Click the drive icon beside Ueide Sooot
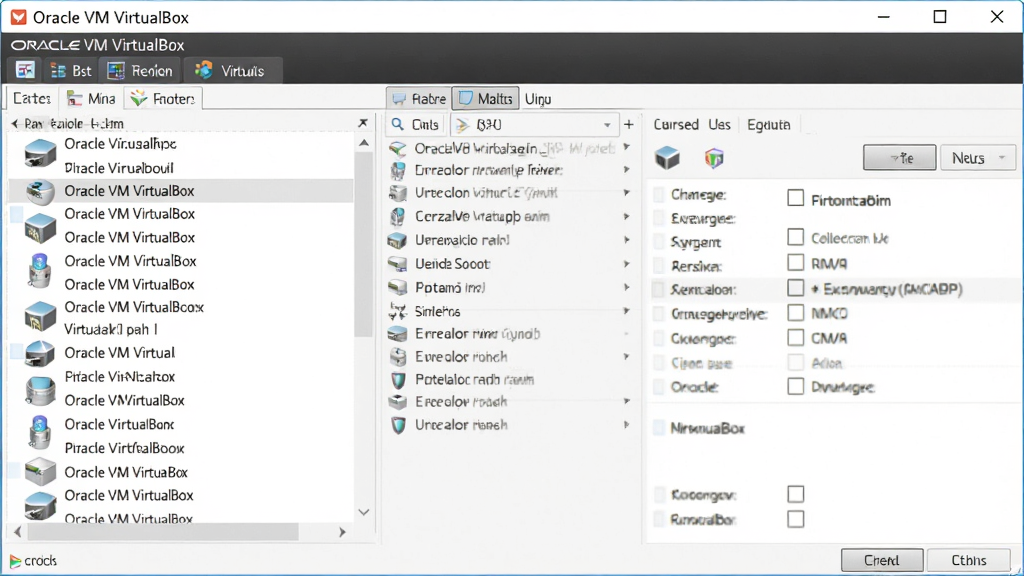This screenshot has width=1024, height=576. [x=398, y=264]
